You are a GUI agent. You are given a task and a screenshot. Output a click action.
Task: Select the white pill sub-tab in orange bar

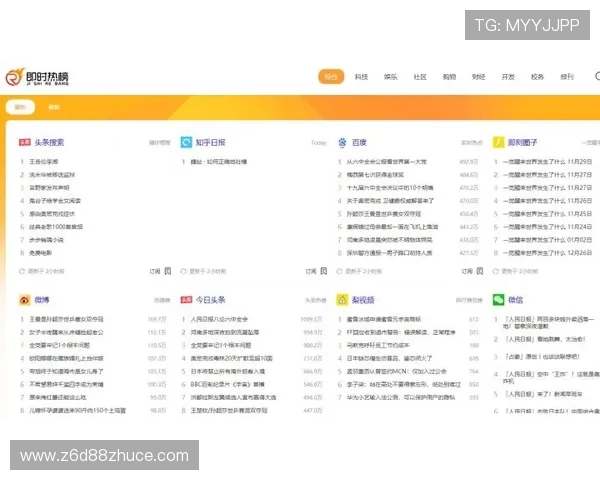[x=20, y=107]
